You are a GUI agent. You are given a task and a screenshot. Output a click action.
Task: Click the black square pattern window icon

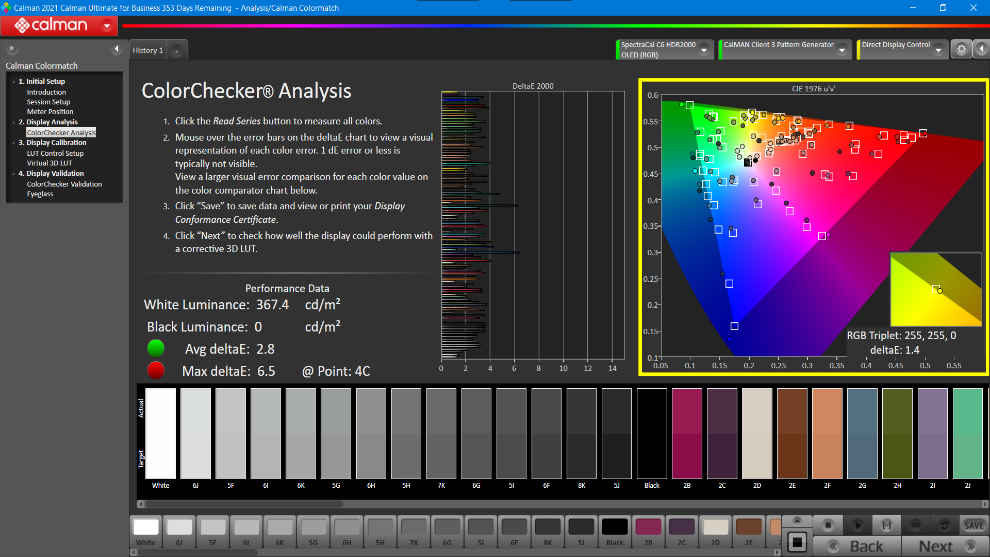(797, 542)
